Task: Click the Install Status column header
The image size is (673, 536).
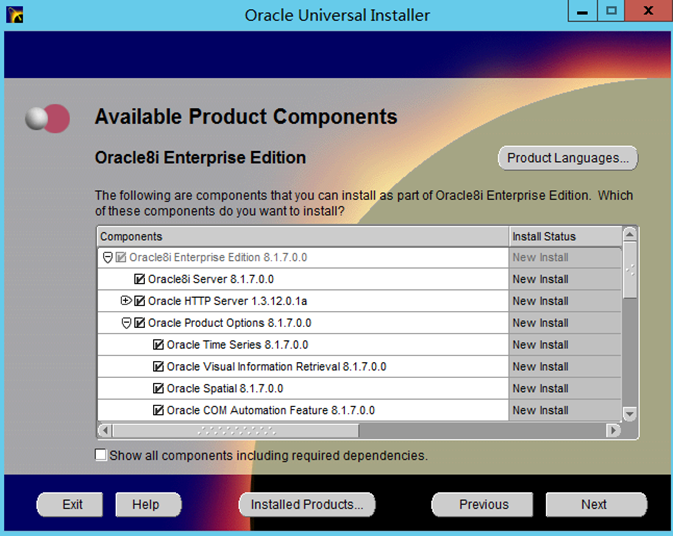Action: 566,236
